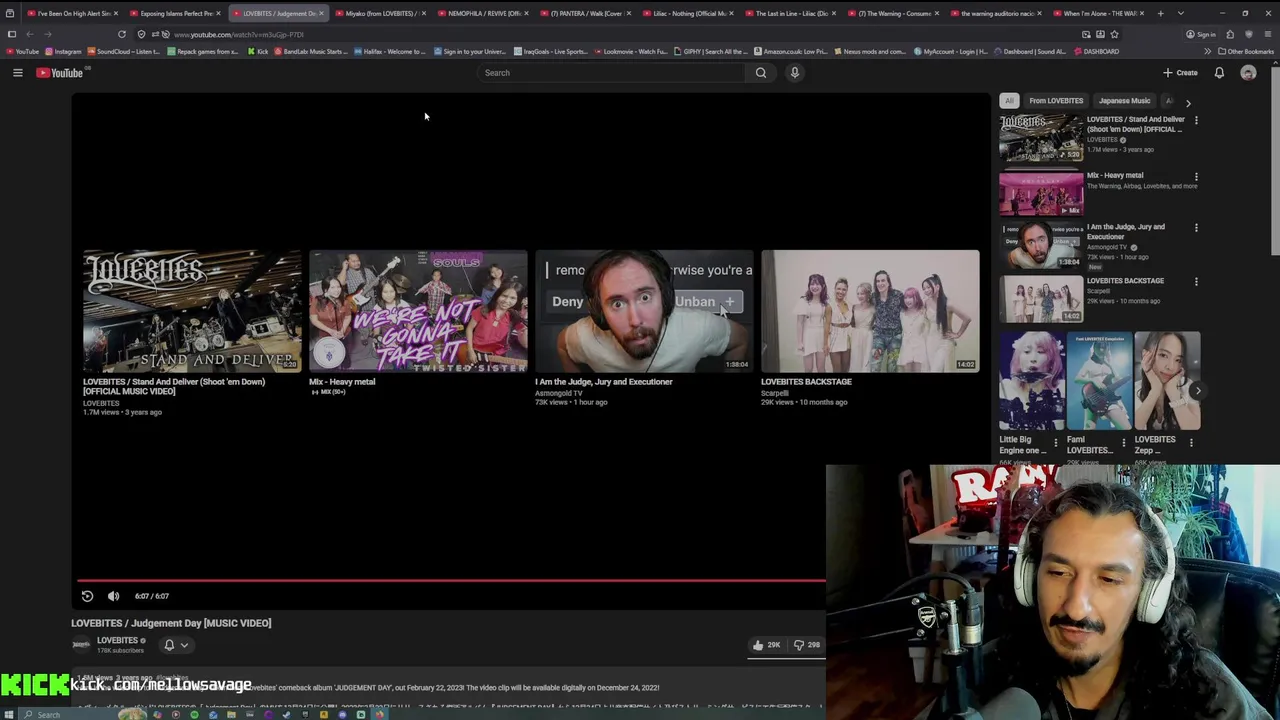
Task: Focus the YouTube search field
Action: (610, 72)
